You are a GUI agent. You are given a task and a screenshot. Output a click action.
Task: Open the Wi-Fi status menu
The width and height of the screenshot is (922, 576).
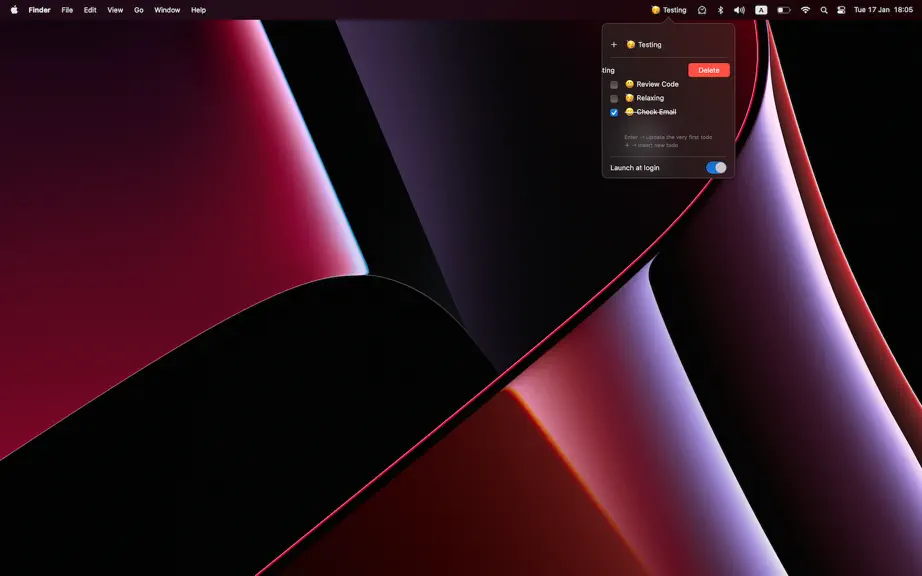pyautogui.click(x=806, y=10)
